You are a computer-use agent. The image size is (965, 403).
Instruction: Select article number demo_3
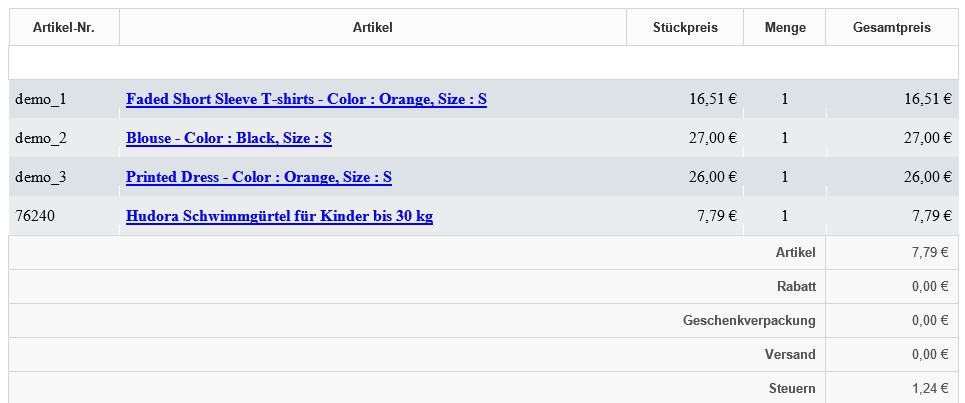[40, 177]
